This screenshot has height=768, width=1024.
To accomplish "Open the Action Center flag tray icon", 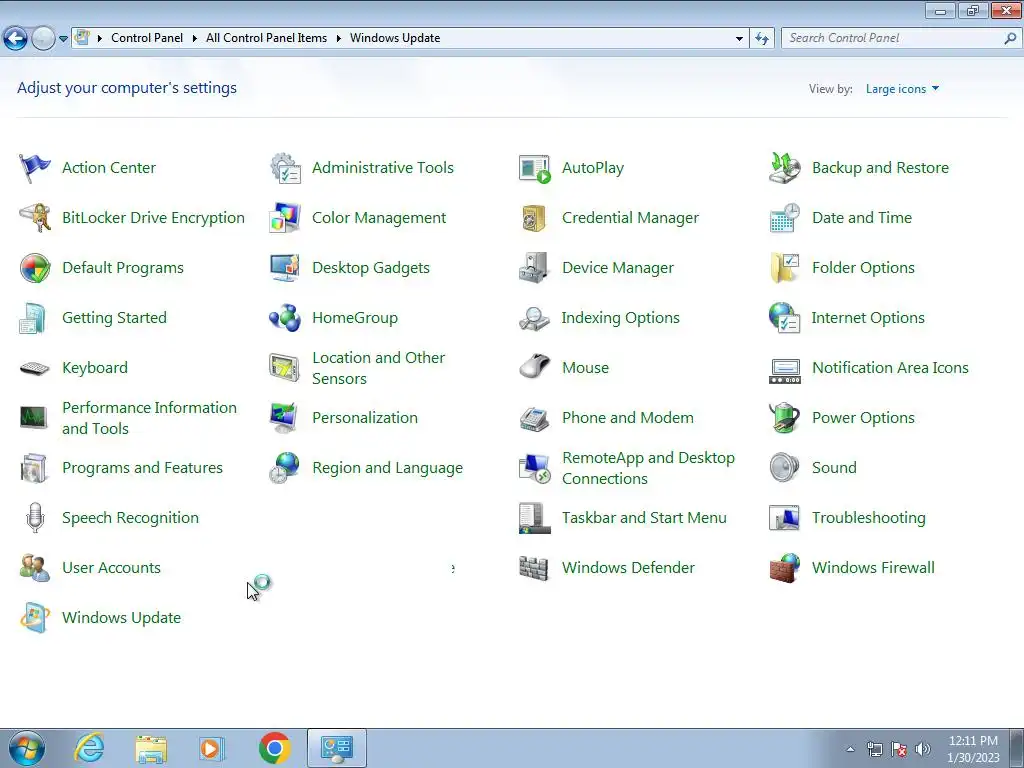I will pos(899,749).
